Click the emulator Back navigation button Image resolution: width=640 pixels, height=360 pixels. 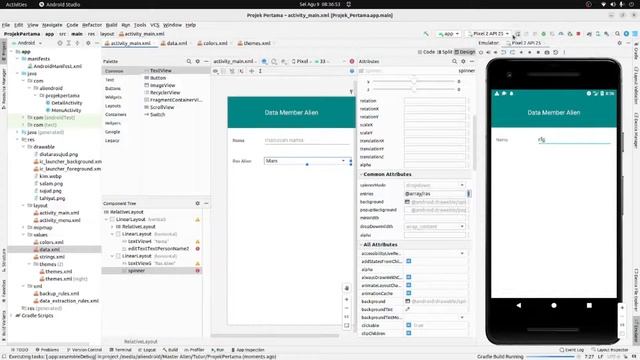pyautogui.click(x=519, y=305)
